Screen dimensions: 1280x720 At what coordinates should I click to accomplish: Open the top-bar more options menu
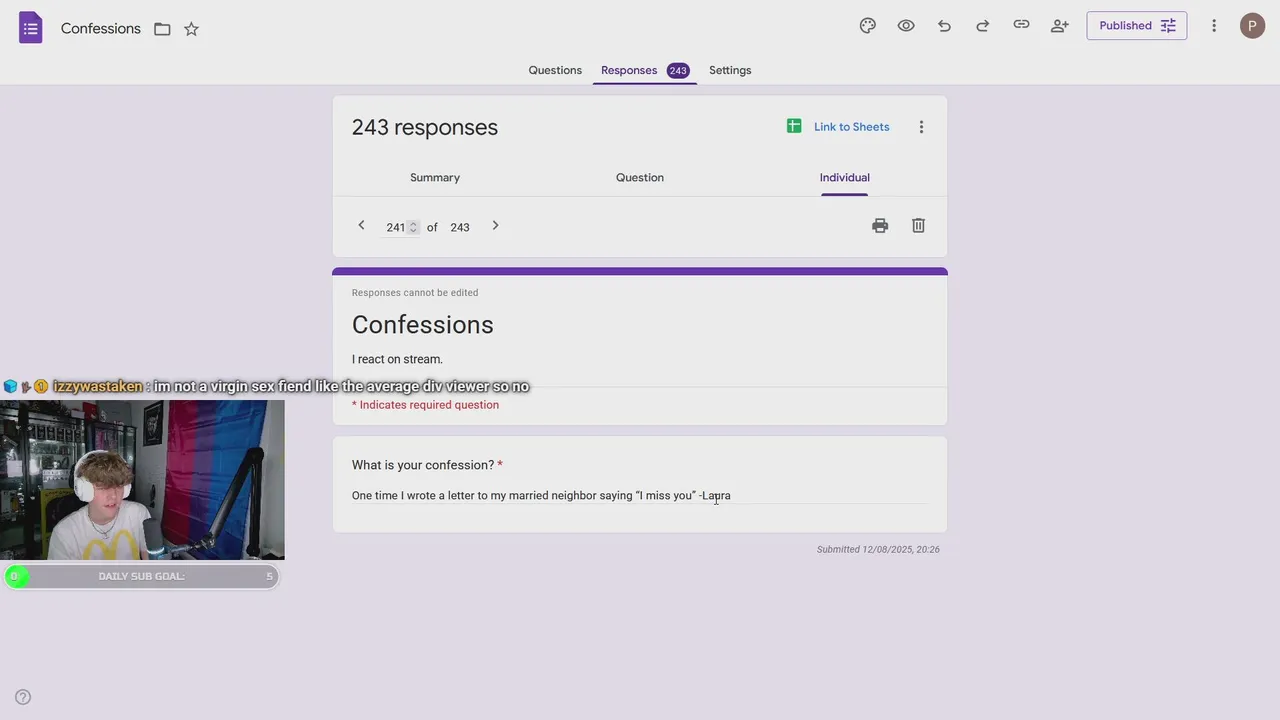click(1214, 26)
